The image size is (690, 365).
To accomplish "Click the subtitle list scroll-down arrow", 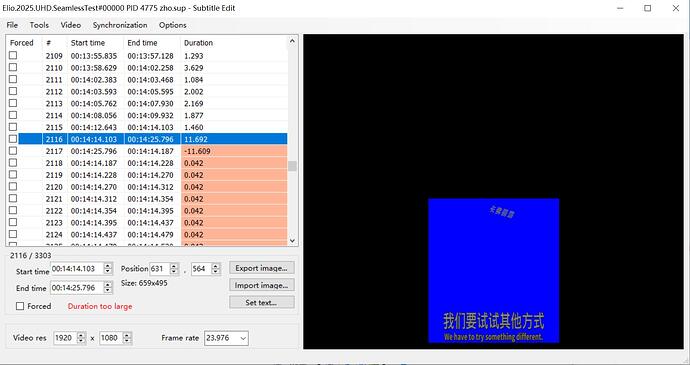I will [x=292, y=240].
